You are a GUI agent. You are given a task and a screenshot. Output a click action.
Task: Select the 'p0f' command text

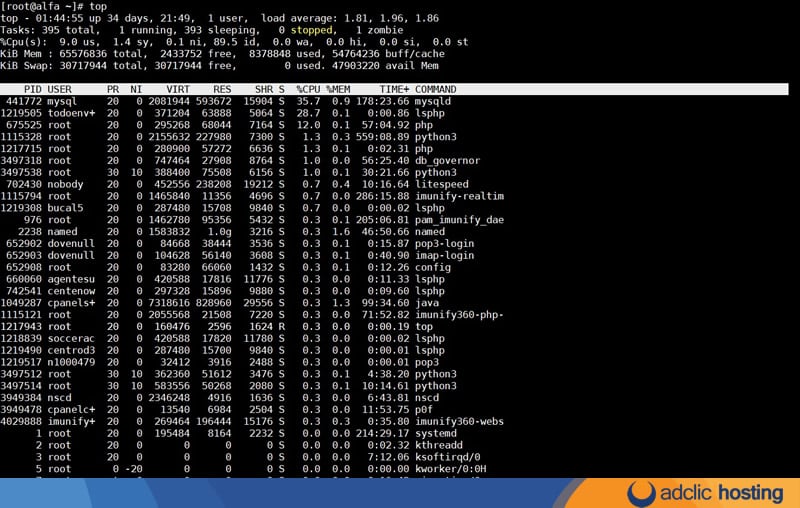[x=423, y=410]
